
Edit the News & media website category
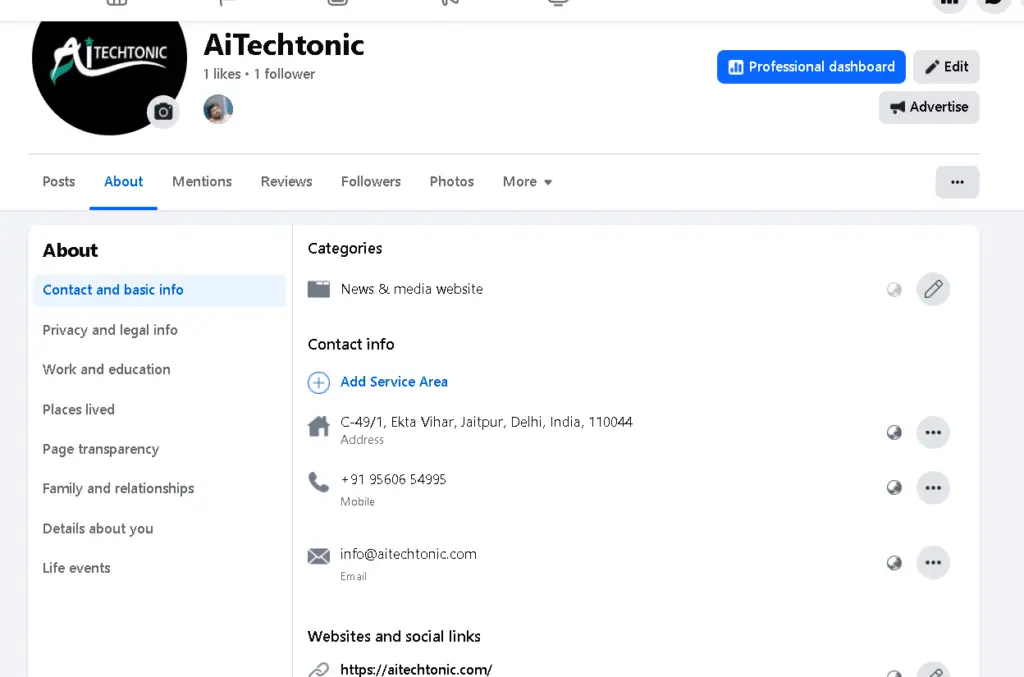[933, 289]
